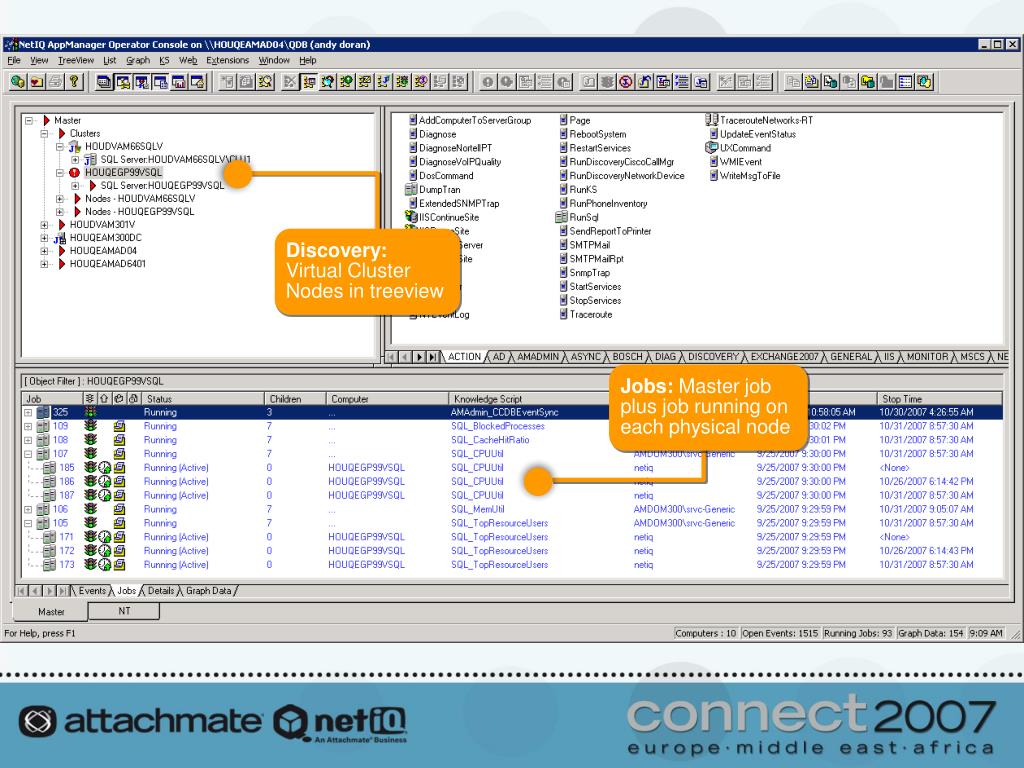Collapse the Clusters tree node
The height and width of the screenshot is (768, 1024).
(44, 133)
